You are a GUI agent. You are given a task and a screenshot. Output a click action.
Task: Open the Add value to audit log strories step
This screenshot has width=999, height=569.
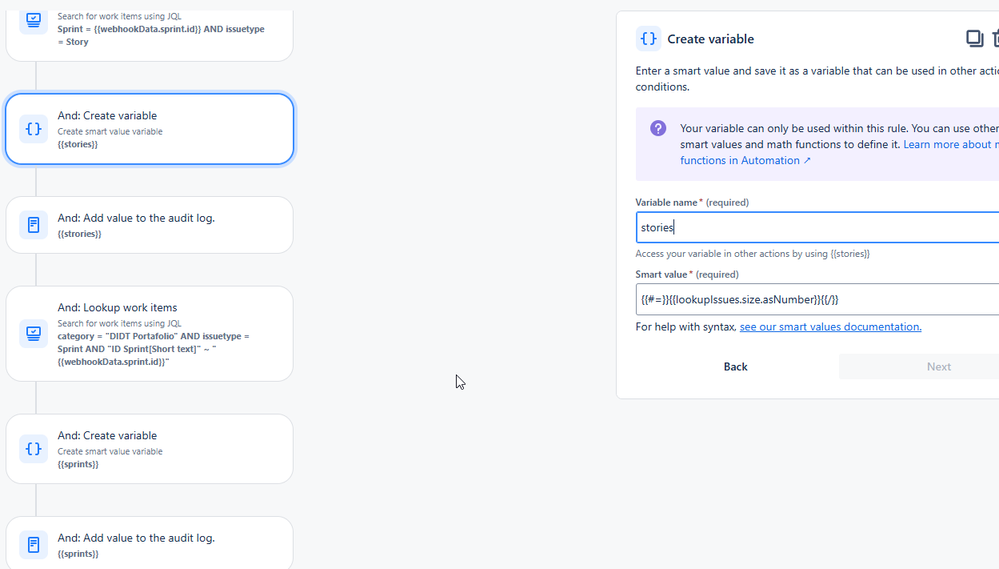(150, 224)
